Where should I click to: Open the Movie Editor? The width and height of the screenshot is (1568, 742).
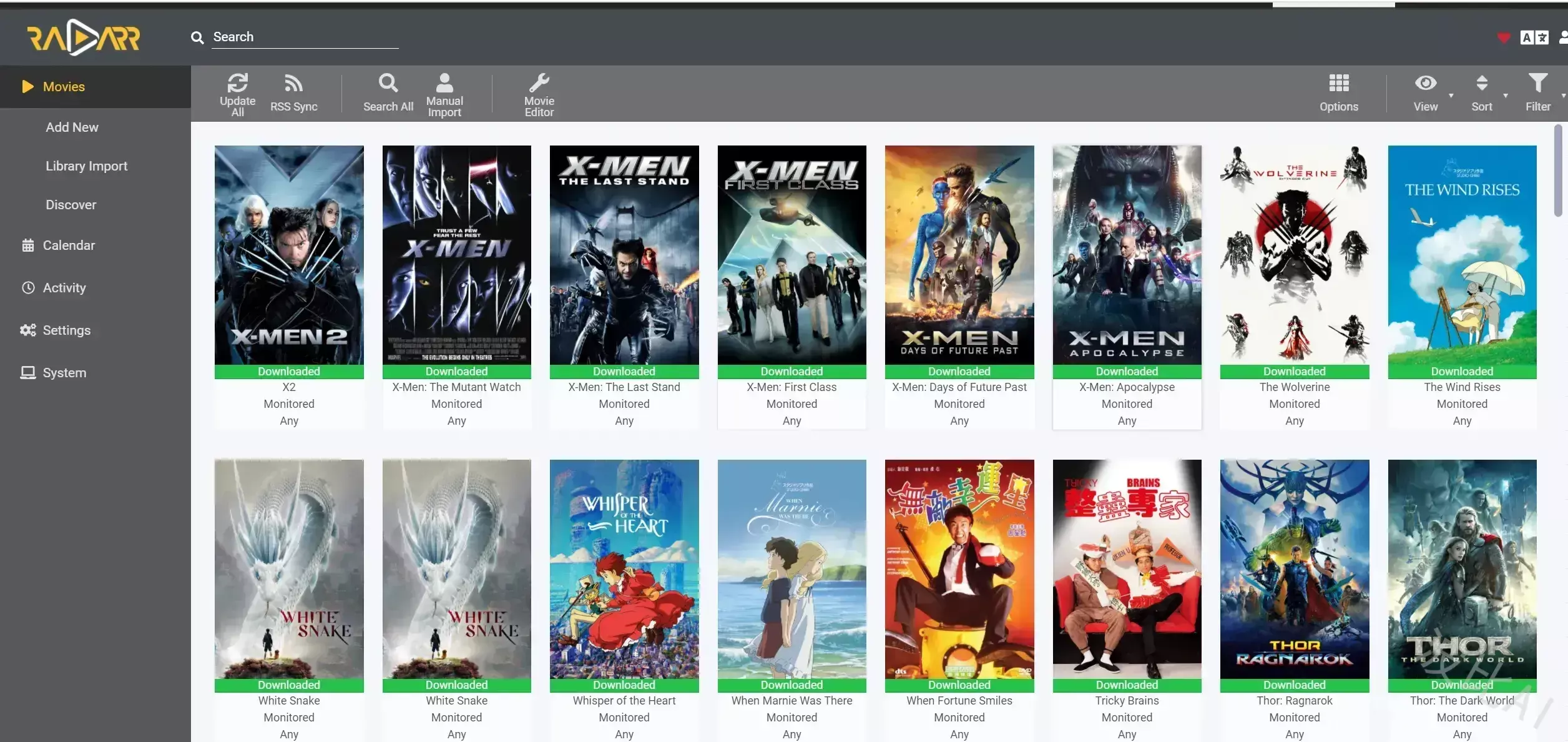click(x=539, y=94)
